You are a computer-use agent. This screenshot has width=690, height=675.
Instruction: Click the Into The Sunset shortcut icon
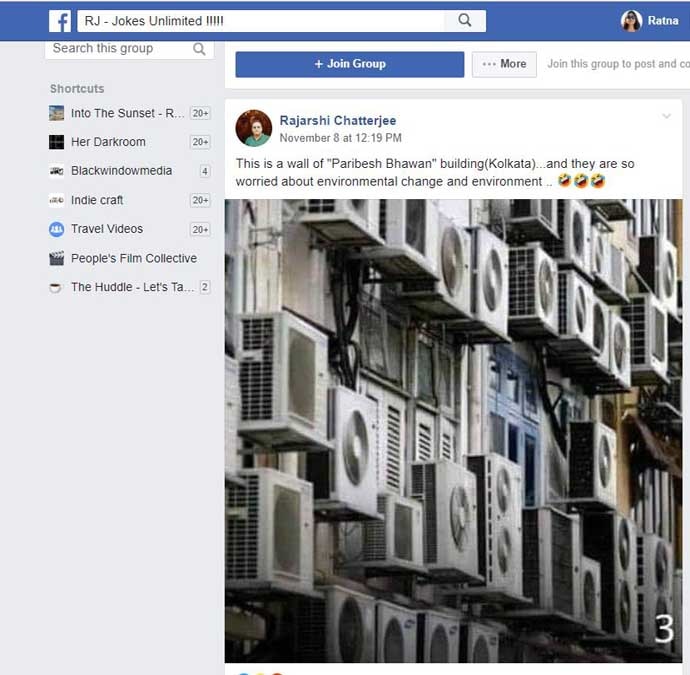point(57,113)
